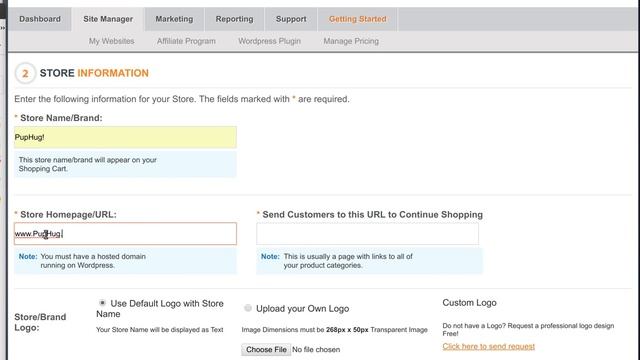This screenshot has width=640, height=360.
Task: Click the 'Enter the following information' instruction line
Action: click(182, 99)
